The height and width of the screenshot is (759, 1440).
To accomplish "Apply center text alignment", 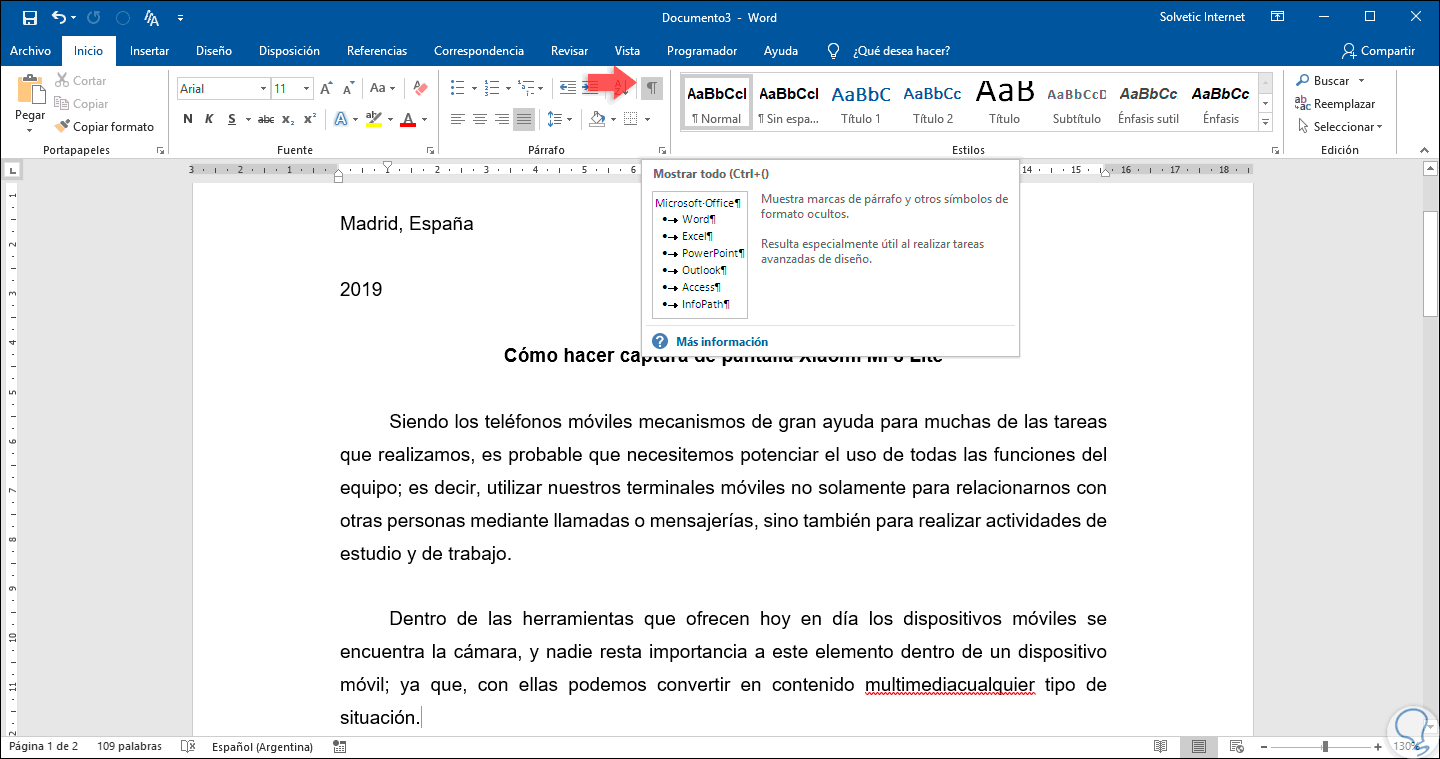I will (x=480, y=120).
